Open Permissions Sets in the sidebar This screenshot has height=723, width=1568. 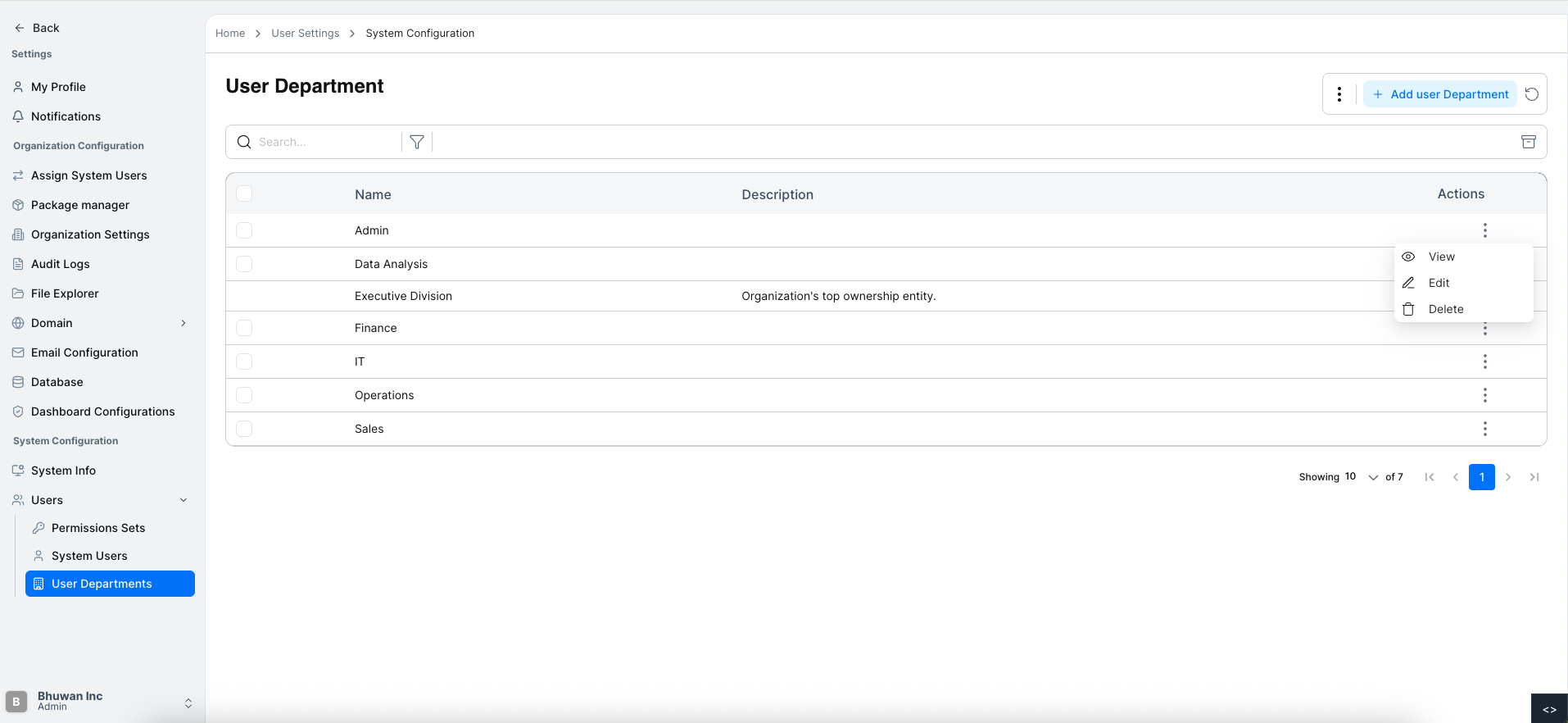(x=98, y=528)
